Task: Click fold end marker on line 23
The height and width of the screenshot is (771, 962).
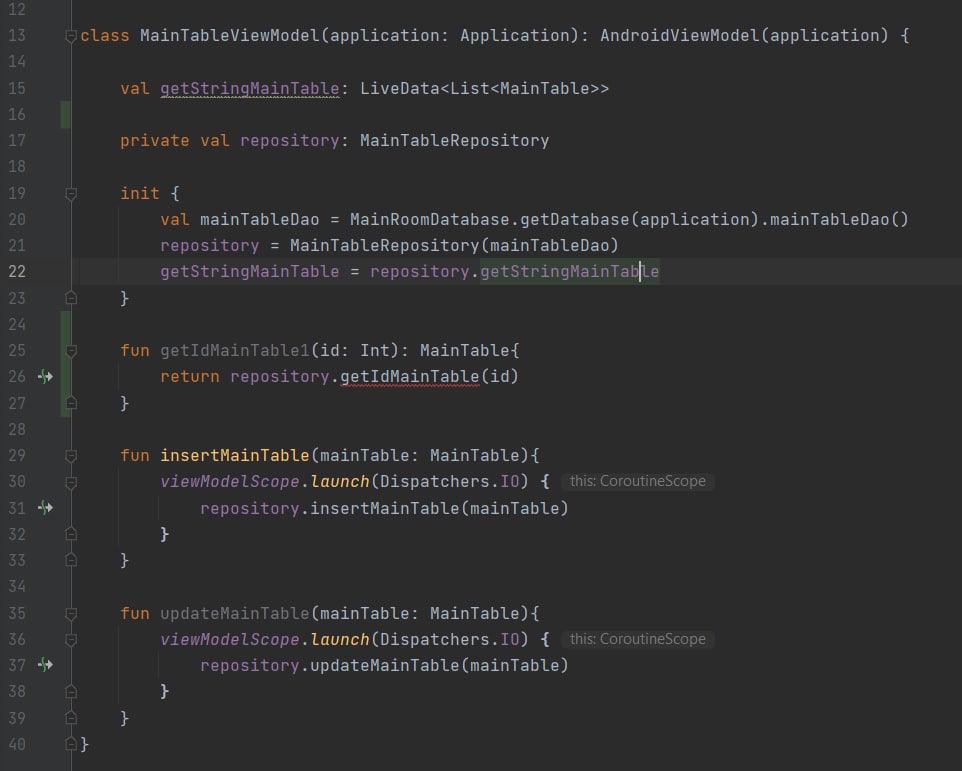Action: (71, 298)
